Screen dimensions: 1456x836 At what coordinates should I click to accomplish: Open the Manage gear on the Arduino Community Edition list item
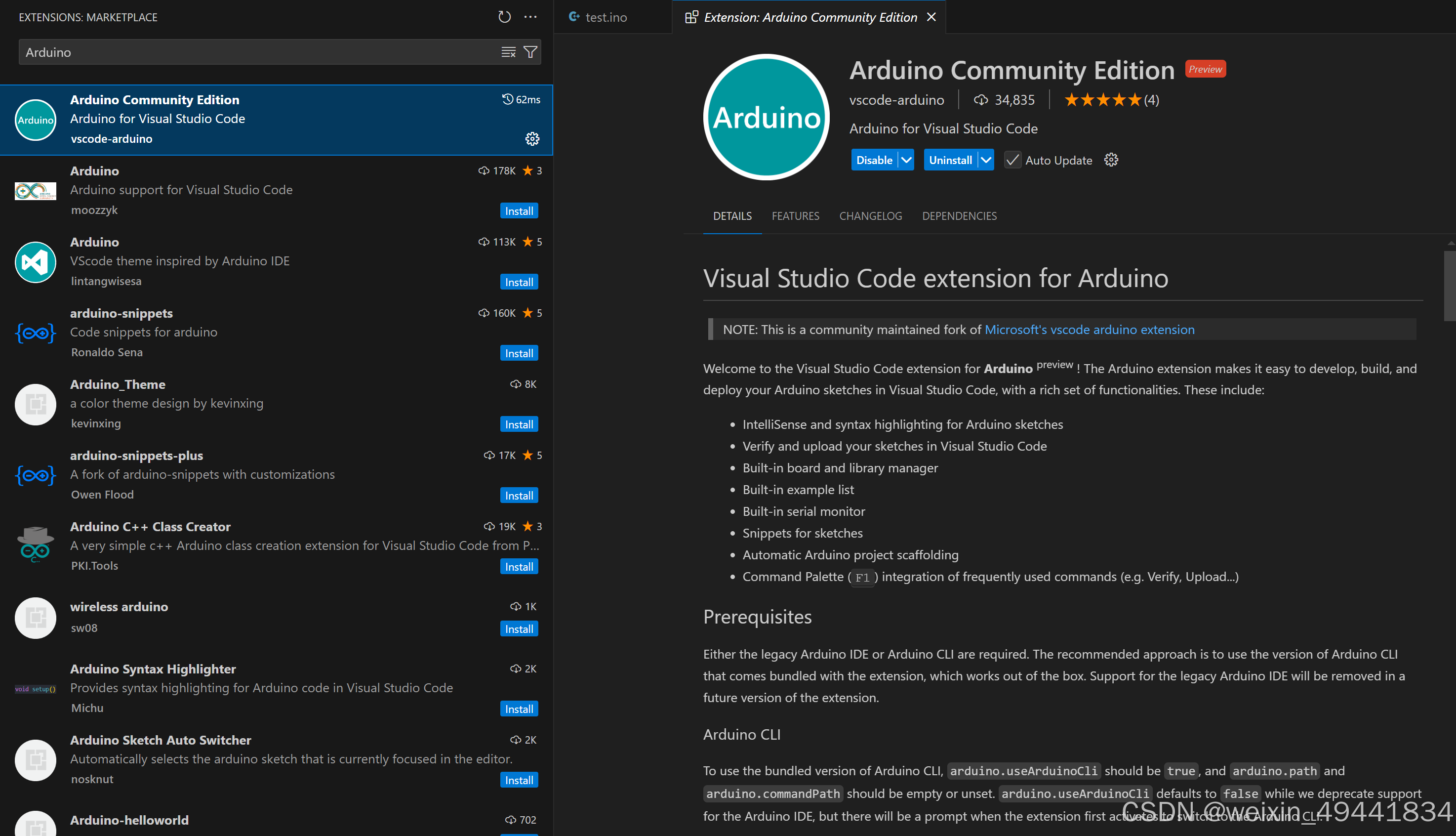click(532, 139)
